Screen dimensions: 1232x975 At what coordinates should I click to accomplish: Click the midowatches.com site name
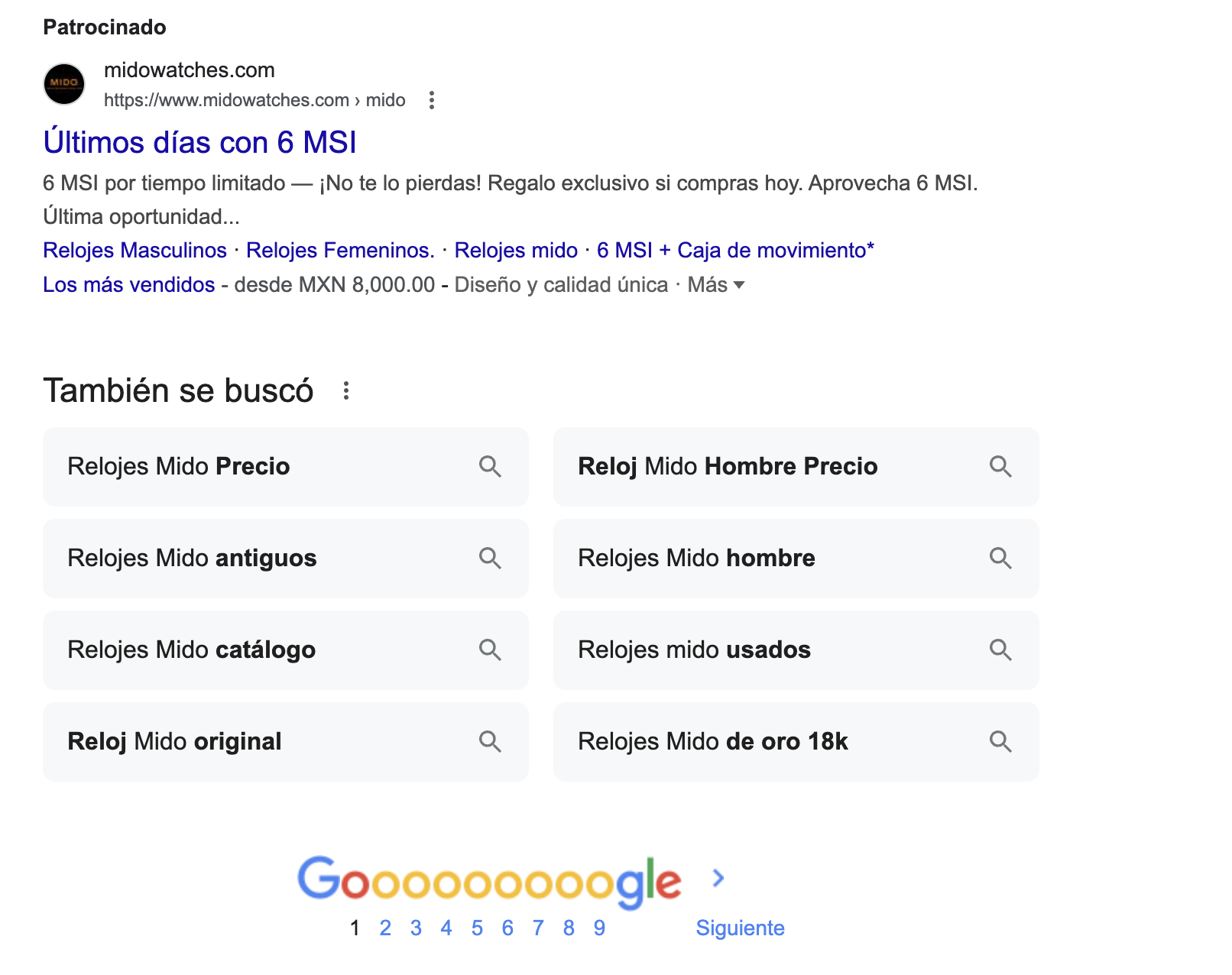189,70
